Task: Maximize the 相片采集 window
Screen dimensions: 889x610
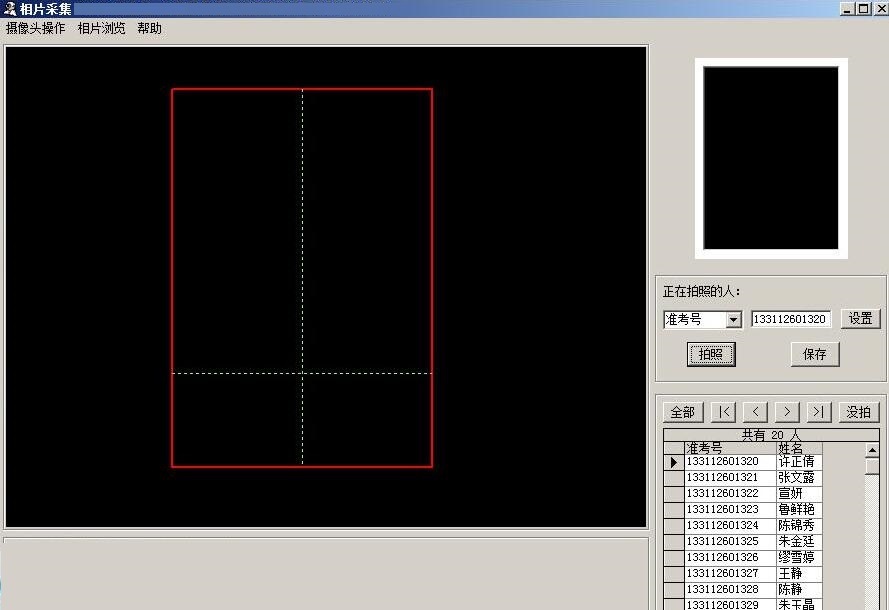Action: [863, 9]
